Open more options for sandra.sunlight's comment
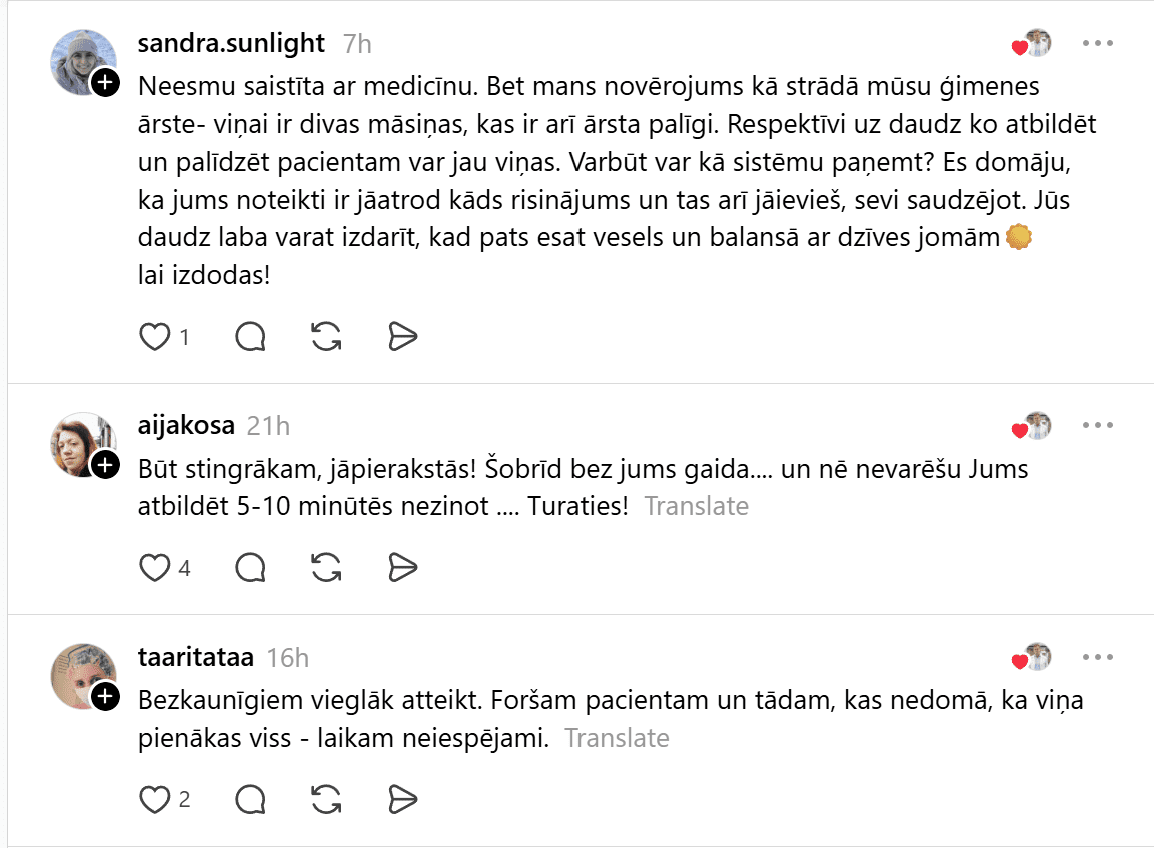The width and height of the screenshot is (1154, 848). tap(1097, 44)
